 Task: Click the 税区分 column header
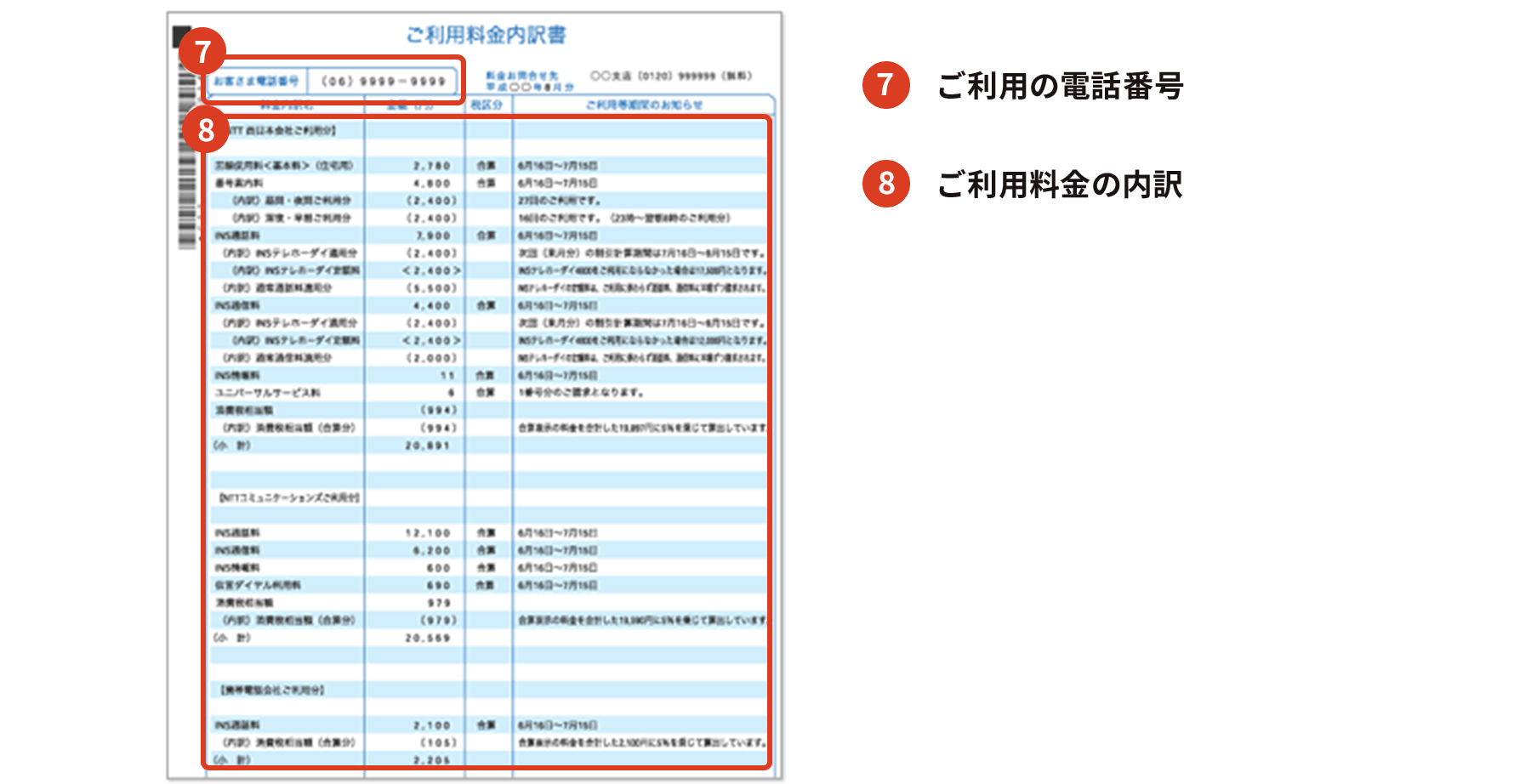click(x=487, y=105)
